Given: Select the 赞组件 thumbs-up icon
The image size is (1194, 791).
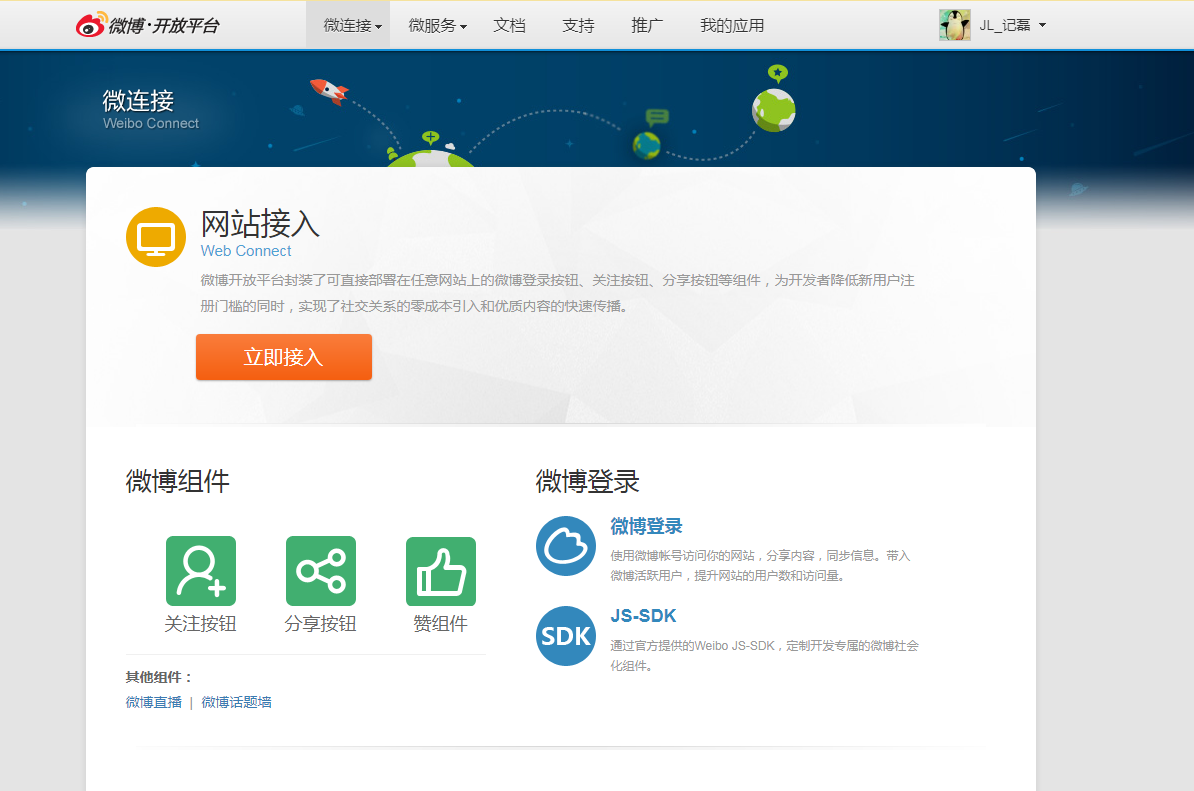Looking at the screenshot, I should (441, 571).
